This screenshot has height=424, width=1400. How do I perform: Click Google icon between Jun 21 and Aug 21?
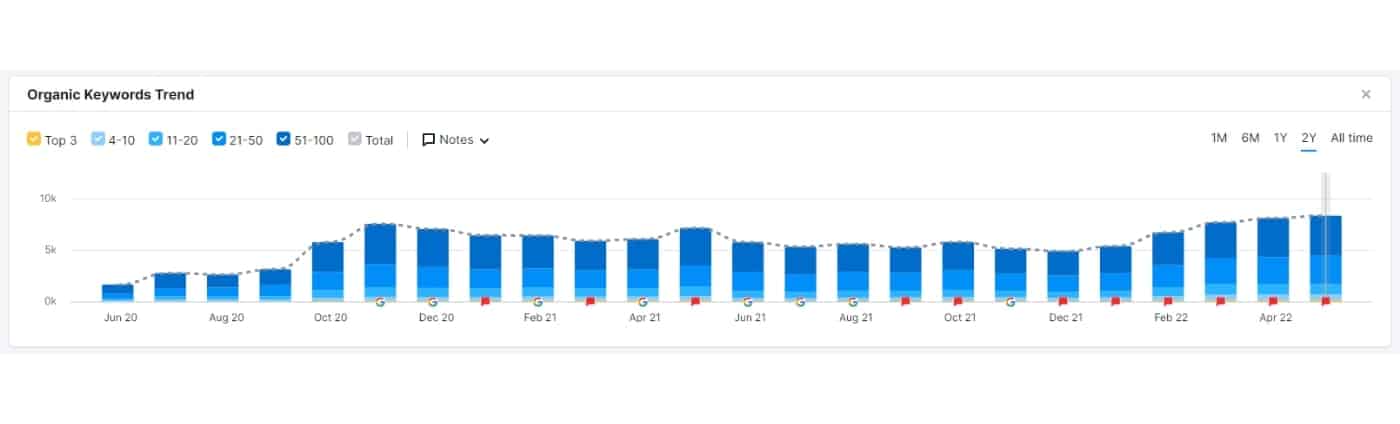coord(800,301)
